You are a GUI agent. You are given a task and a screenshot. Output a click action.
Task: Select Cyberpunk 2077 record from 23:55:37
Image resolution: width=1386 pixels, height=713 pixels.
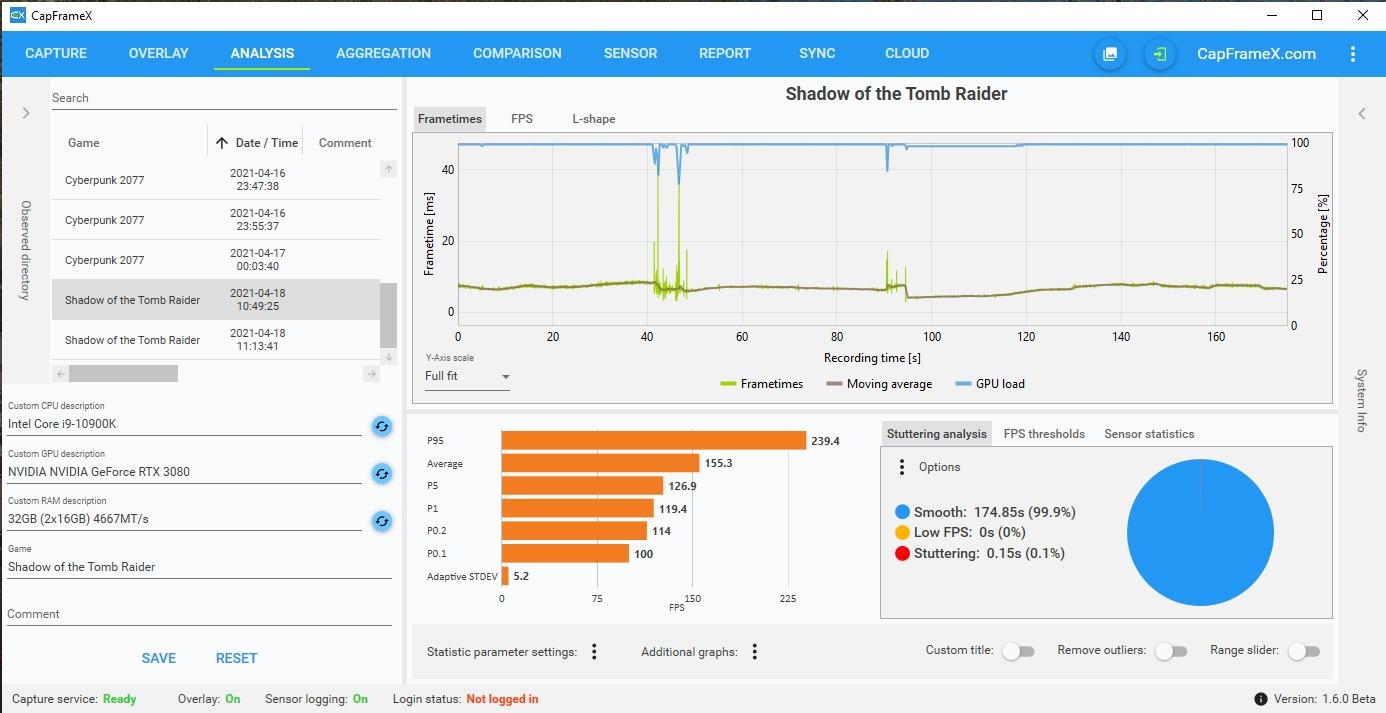pos(216,220)
